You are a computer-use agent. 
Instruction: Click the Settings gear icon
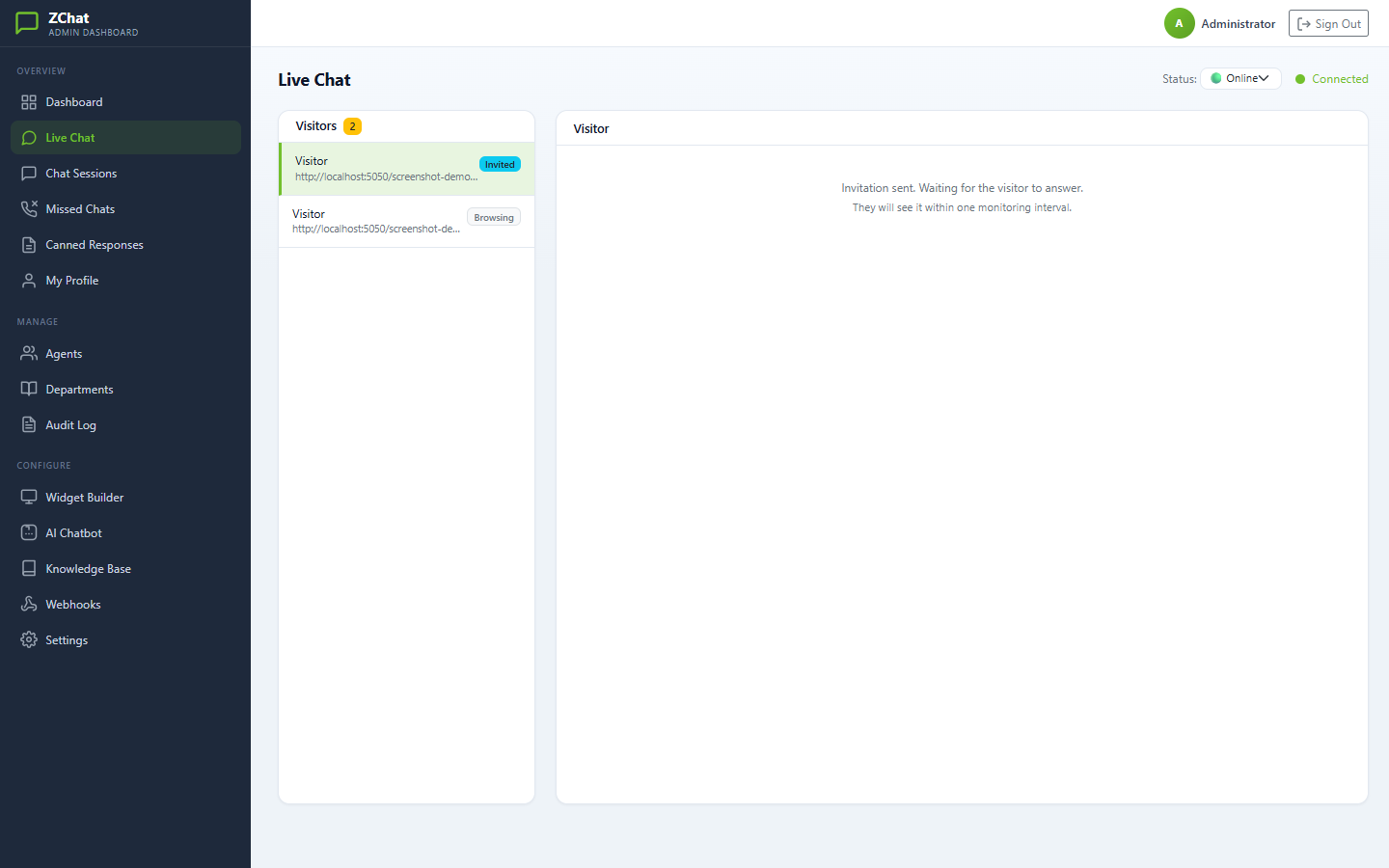pos(29,640)
